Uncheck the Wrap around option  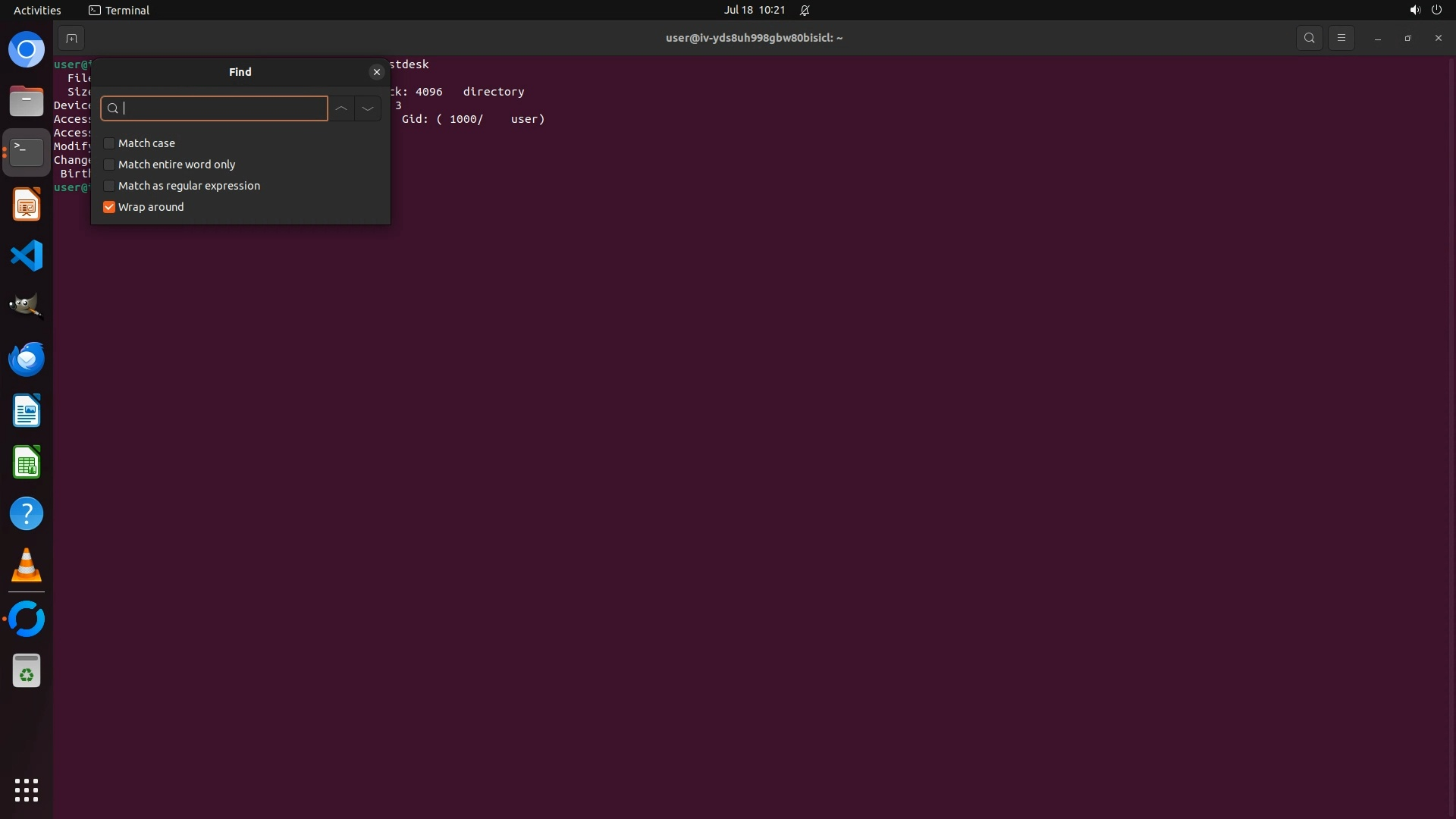point(109,207)
